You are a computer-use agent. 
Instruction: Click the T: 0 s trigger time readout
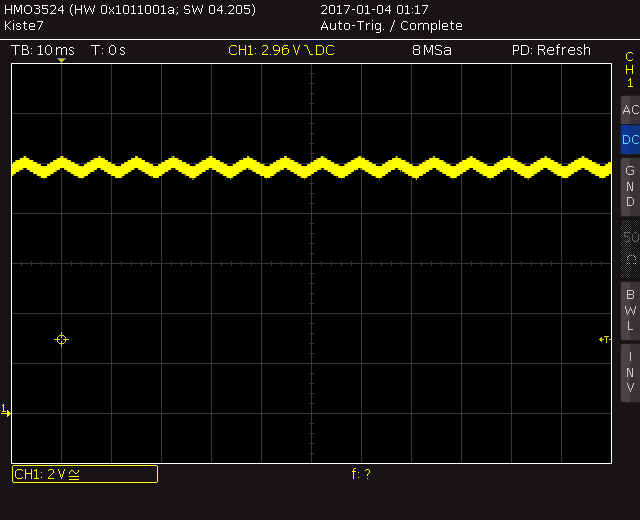[x=108, y=50]
